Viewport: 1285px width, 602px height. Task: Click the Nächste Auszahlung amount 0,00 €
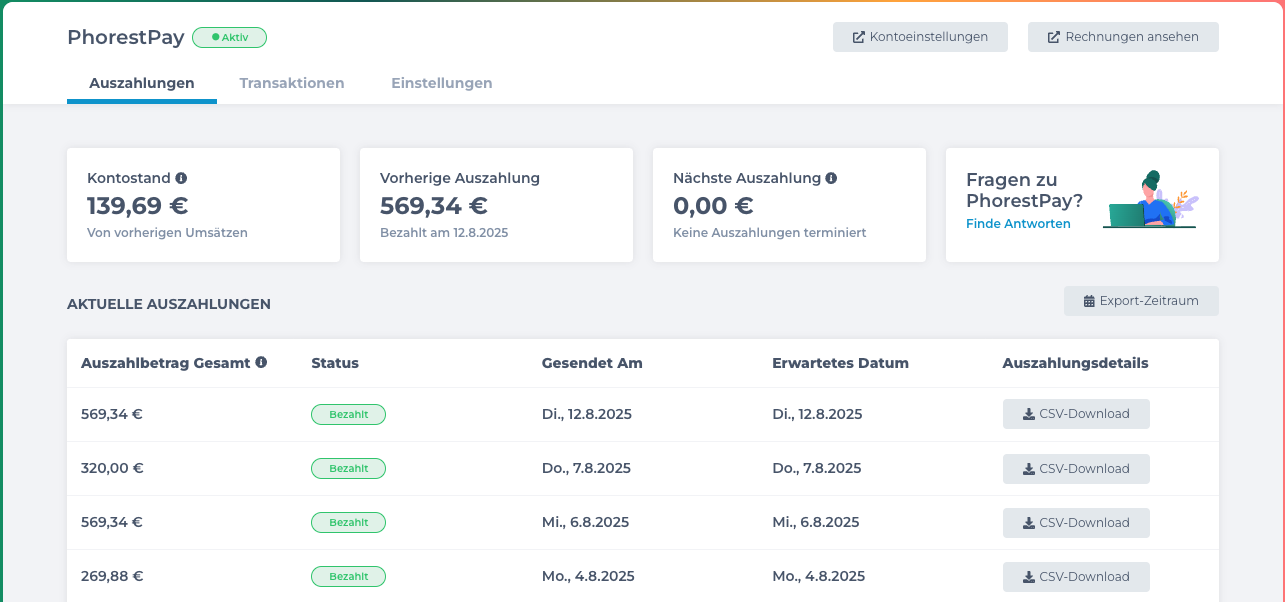pos(713,206)
